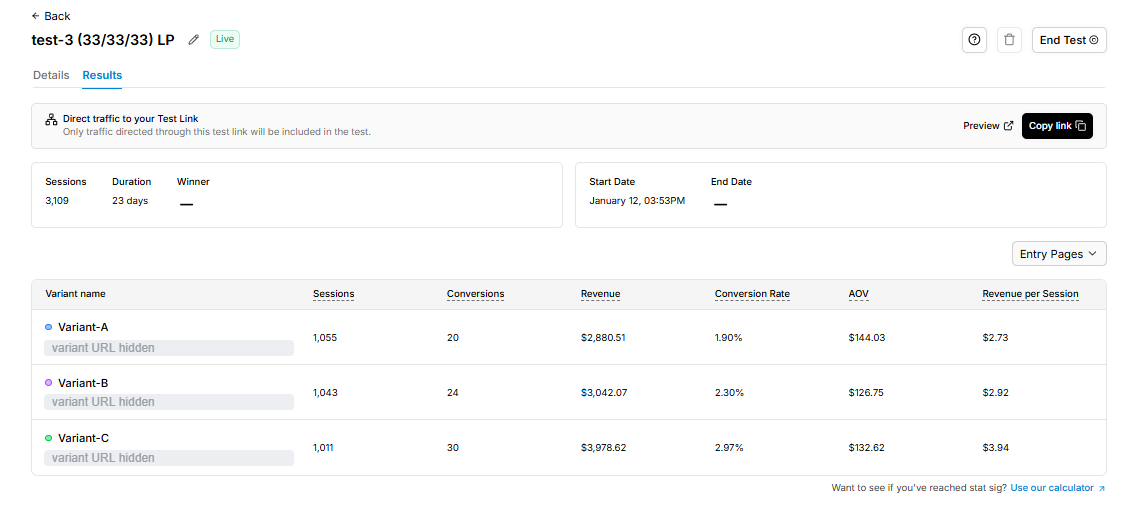Click Variant-B revenue $3,042.07
This screenshot has height=515, width=1135.
click(604, 393)
